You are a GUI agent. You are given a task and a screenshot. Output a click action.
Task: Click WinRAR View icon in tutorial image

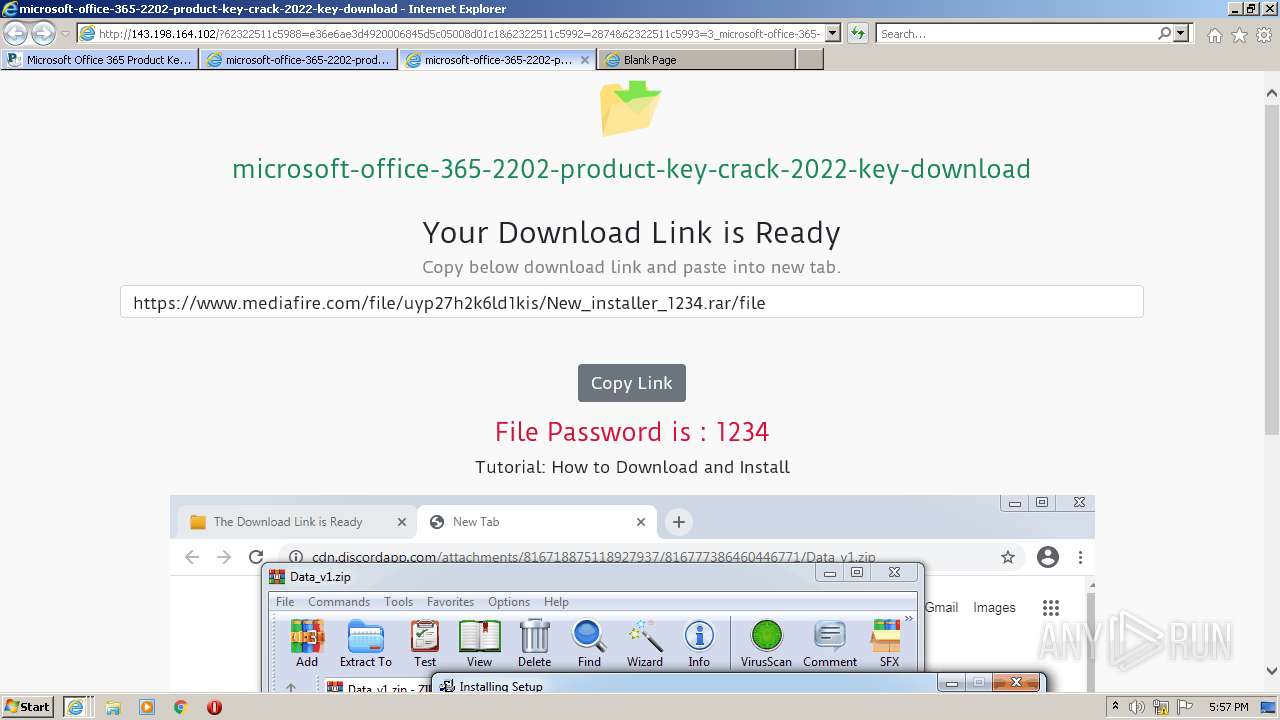(479, 644)
